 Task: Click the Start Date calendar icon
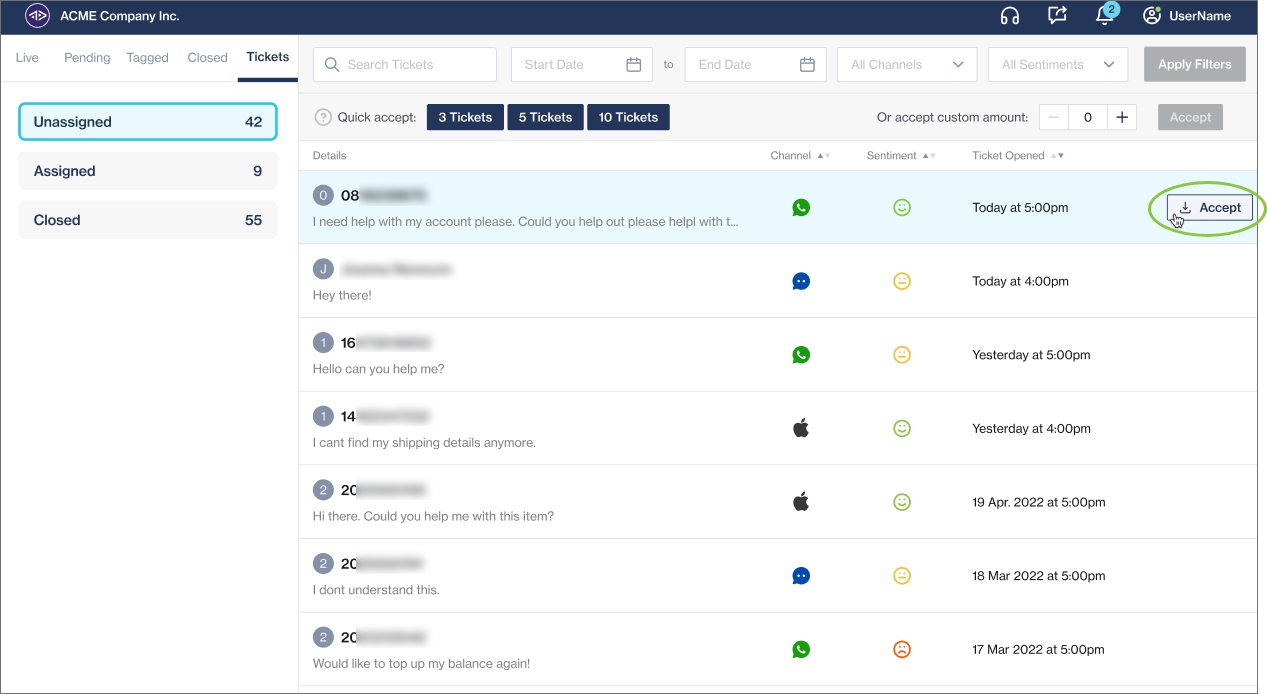click(633, 65)
